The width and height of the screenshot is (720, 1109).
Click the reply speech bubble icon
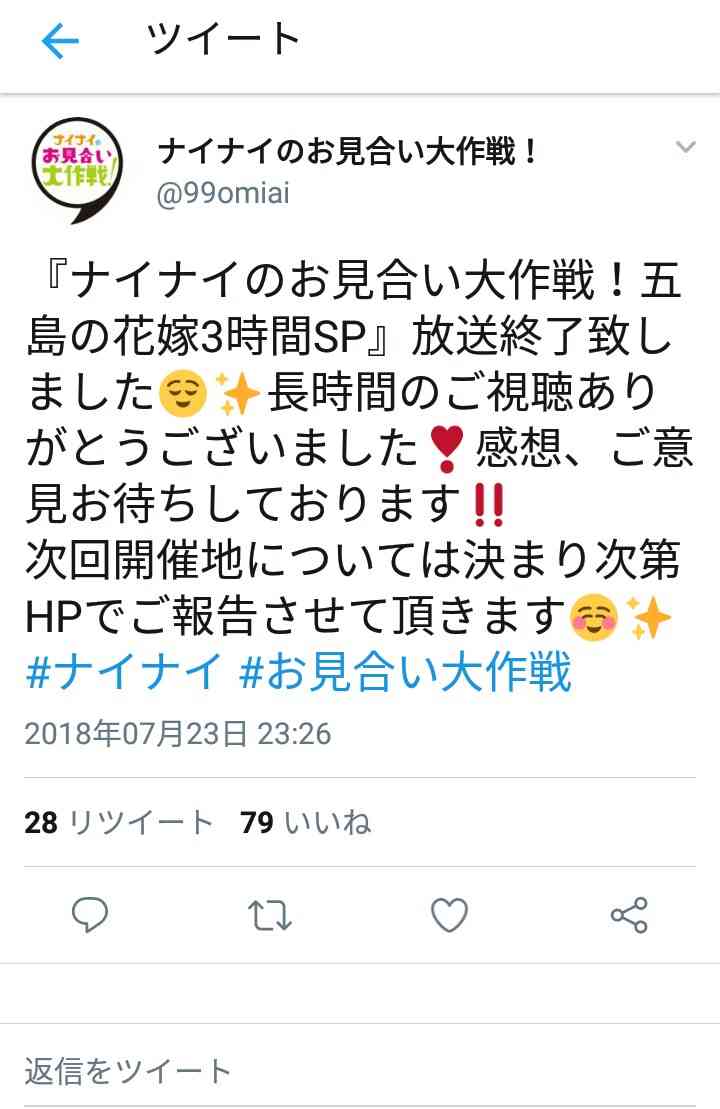click(90, 915)
